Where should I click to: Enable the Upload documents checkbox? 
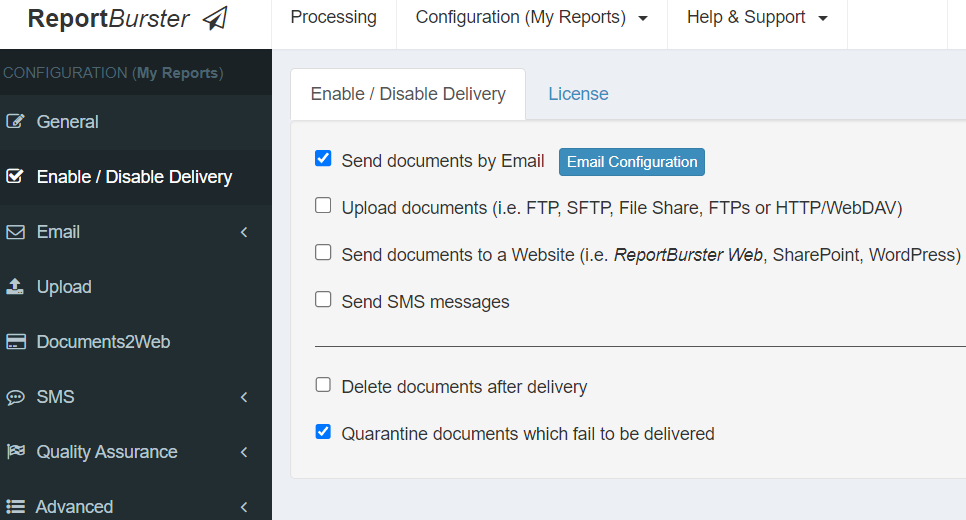point(323,206)
